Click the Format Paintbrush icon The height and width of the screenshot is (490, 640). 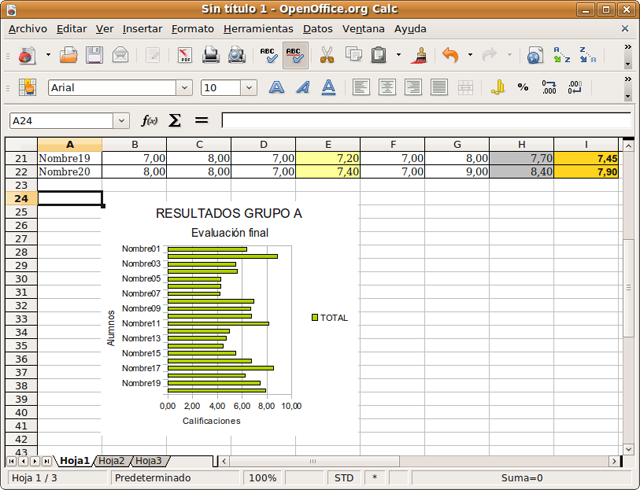click(x=422, y=55)
